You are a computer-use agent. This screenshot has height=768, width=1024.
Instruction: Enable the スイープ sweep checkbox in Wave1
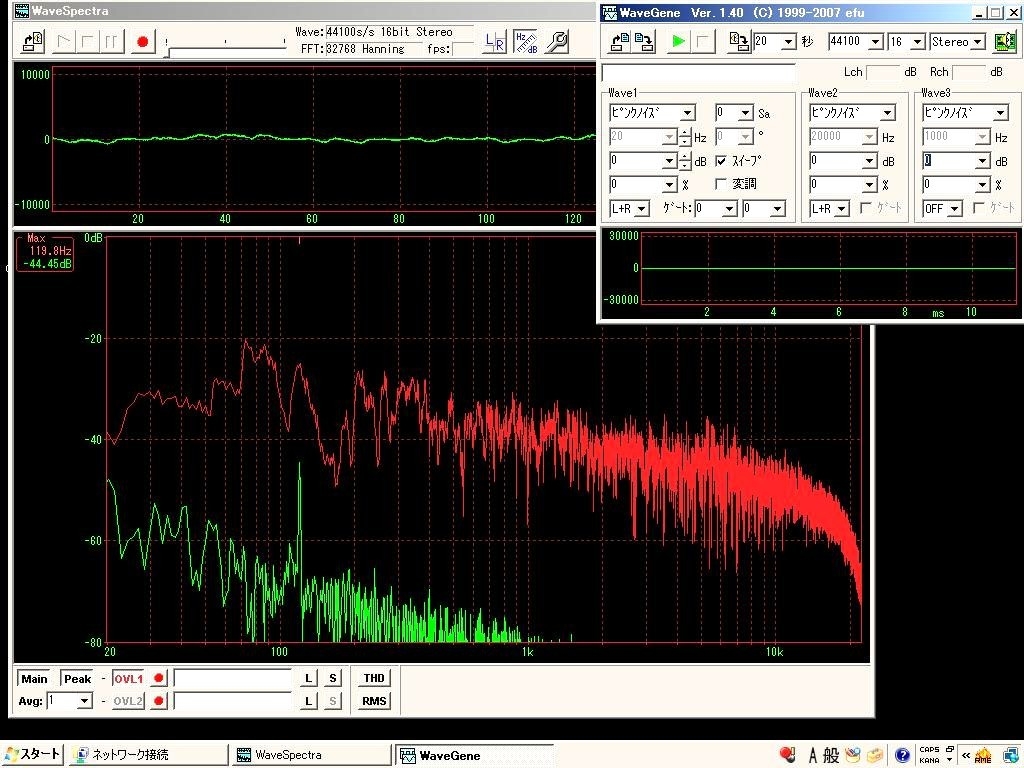click(x=722, y=161)
